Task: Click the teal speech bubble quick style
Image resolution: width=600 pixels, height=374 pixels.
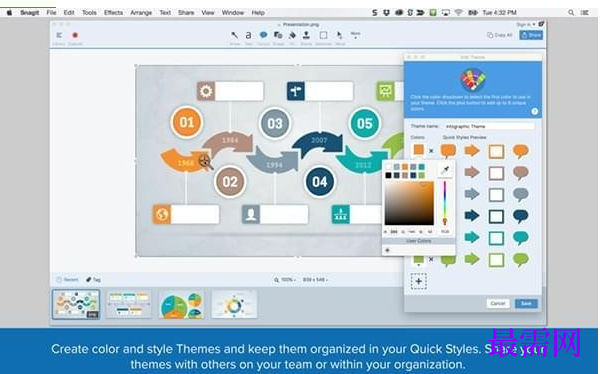Action: coord(521,238)
